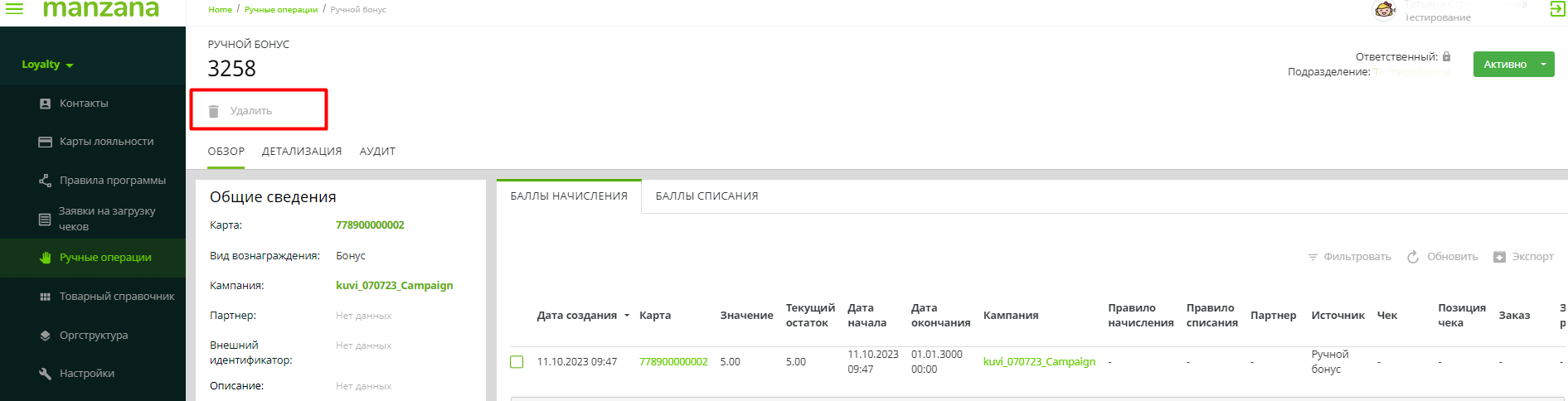
Task: Expand the Loyalty dropdown in the sidebar
Action: pos(47,65)
